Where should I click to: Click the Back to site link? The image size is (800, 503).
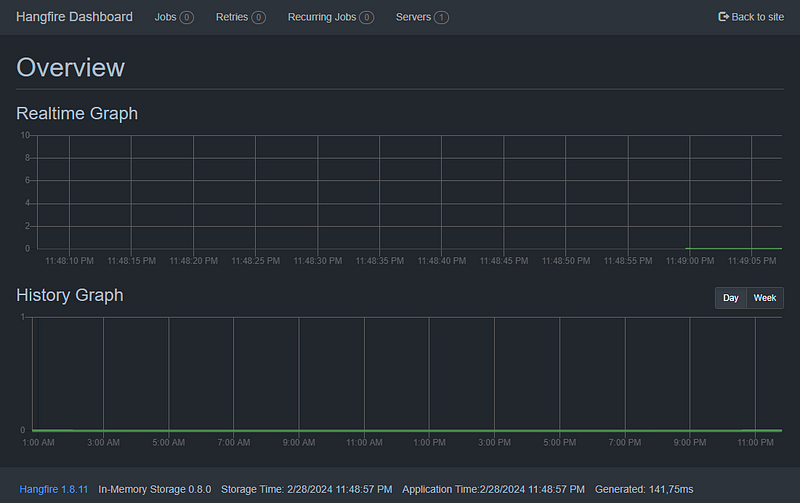[751, 17]
